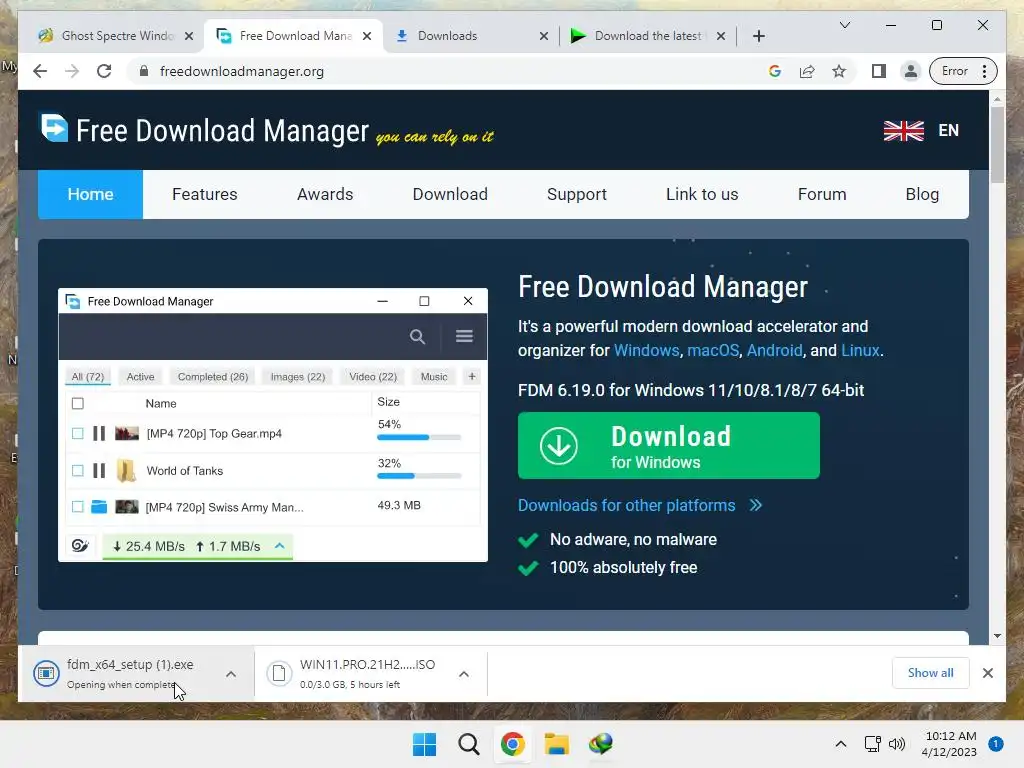The image size is (1024, 768).
Task: Open fdm_x64_setup (1).exe download options chevron
Action: coord(231,674)
